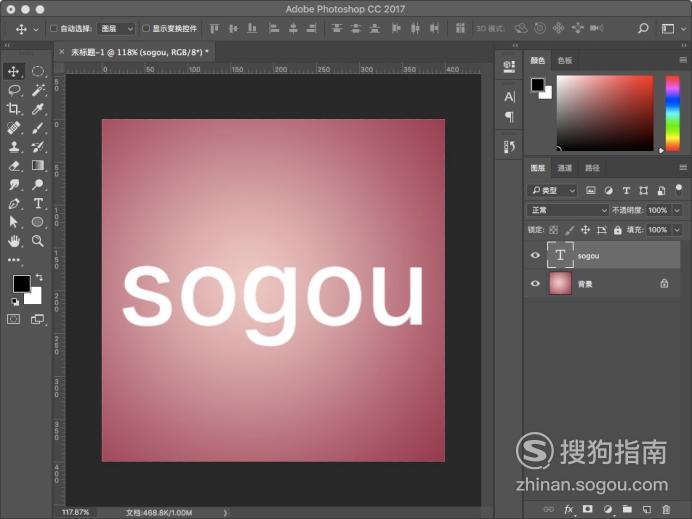
Task: Open the extra tools ellipsis menu
Action: tap(14, 260)
